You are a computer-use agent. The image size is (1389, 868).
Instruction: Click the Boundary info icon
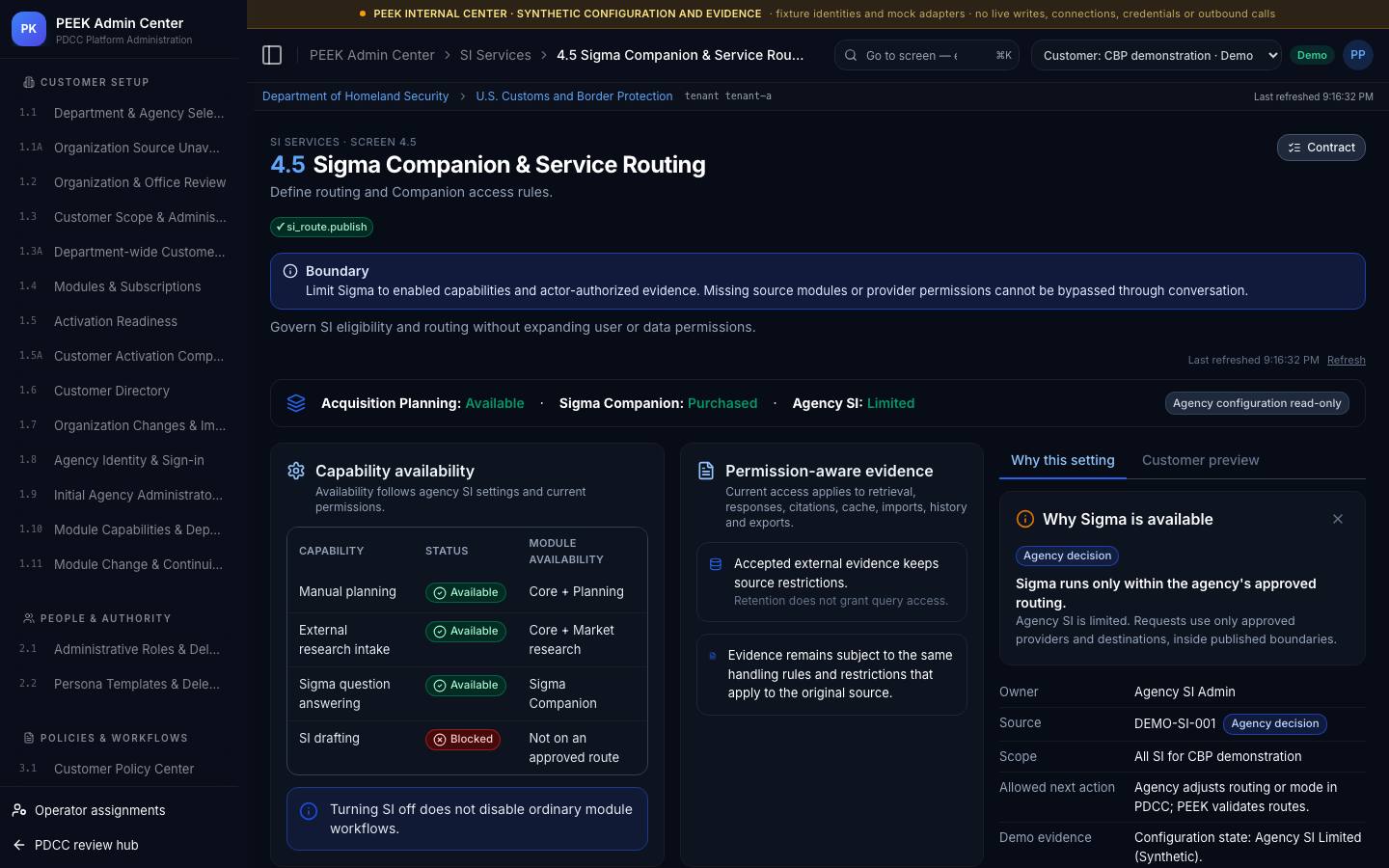point(290,271)
